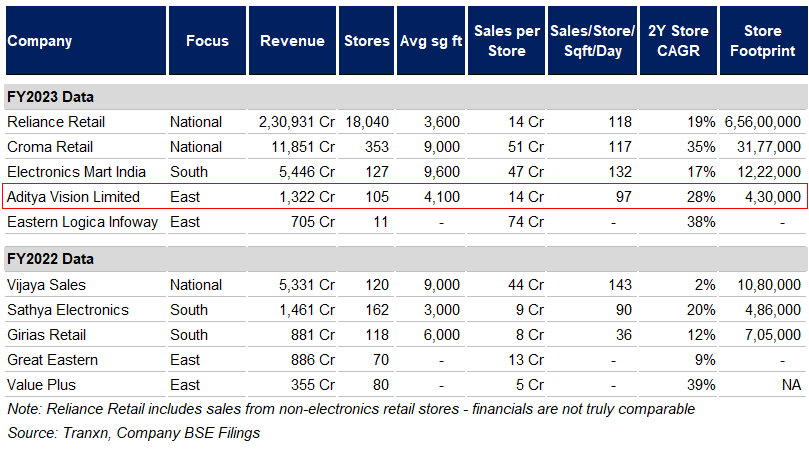Image resolution: width=809 pixels, height=449 pixels.
Task: Click Girias sales per sqft value 36
Action: (x=624, y=335)
